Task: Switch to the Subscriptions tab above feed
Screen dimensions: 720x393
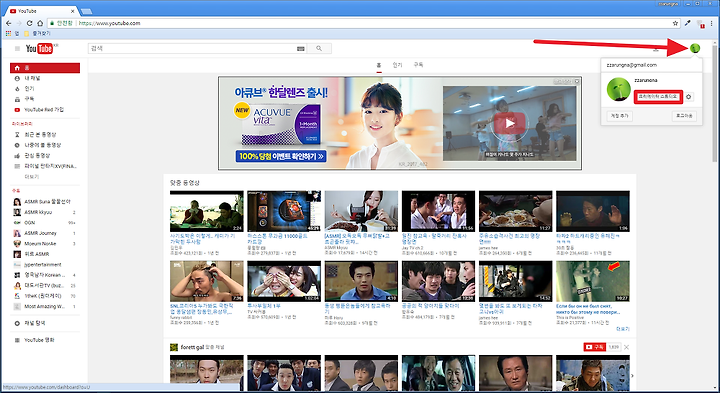Action: point(418,65)
